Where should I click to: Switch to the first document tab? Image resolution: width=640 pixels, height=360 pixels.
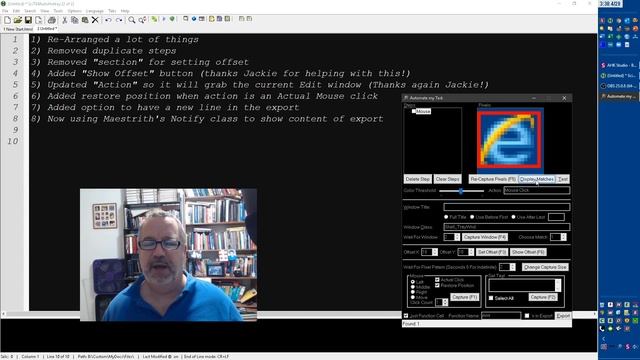[18, 29]
